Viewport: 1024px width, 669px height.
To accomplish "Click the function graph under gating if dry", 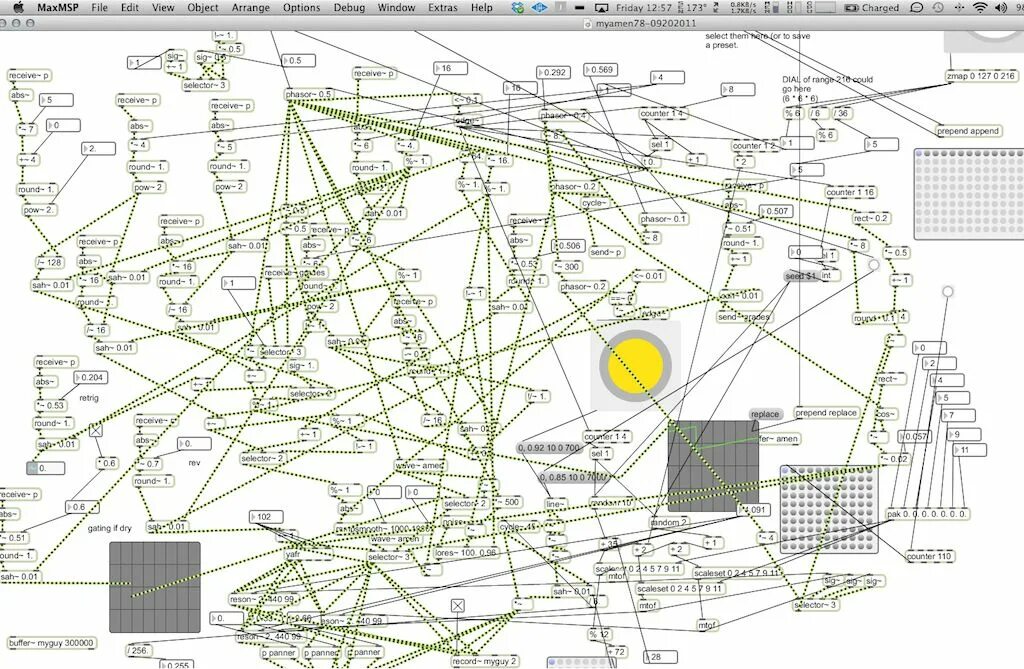I will (x=155, y=587).
